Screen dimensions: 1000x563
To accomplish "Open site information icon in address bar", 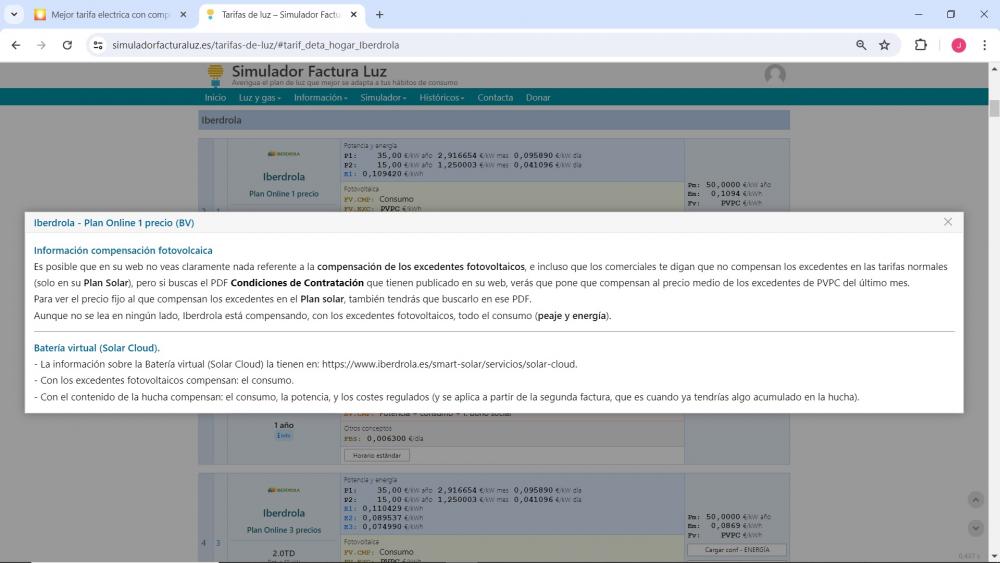I will [98, 45].
